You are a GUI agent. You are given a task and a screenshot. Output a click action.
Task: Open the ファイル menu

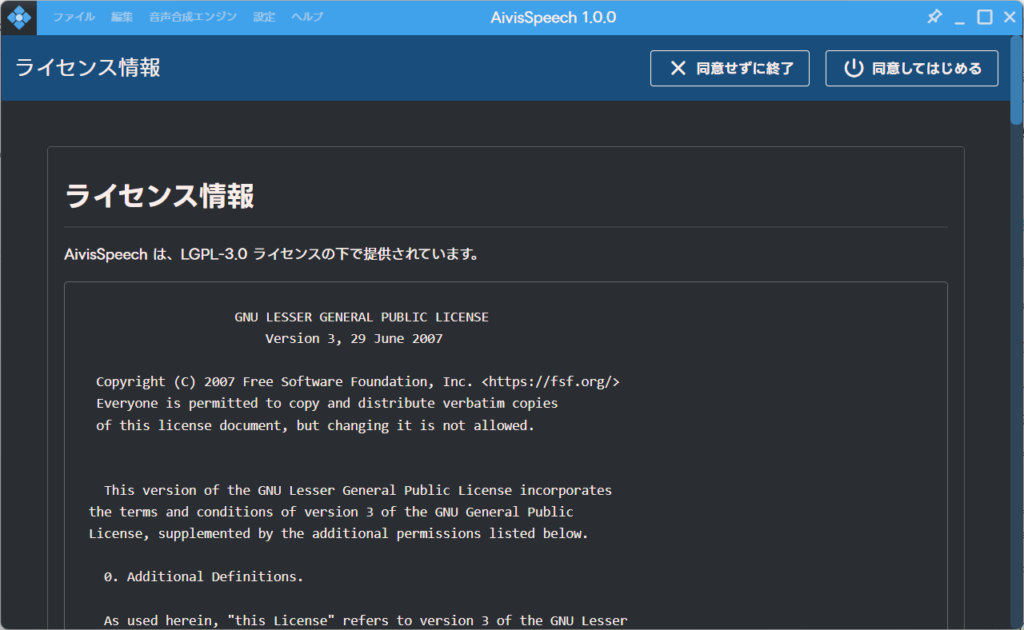point(74,17)
